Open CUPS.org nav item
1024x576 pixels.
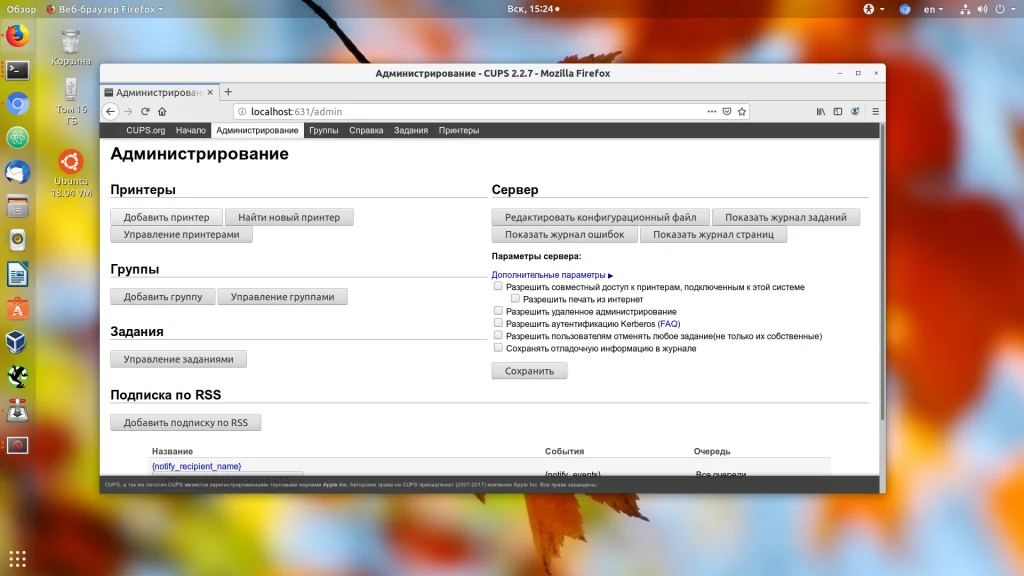(146, 131)
